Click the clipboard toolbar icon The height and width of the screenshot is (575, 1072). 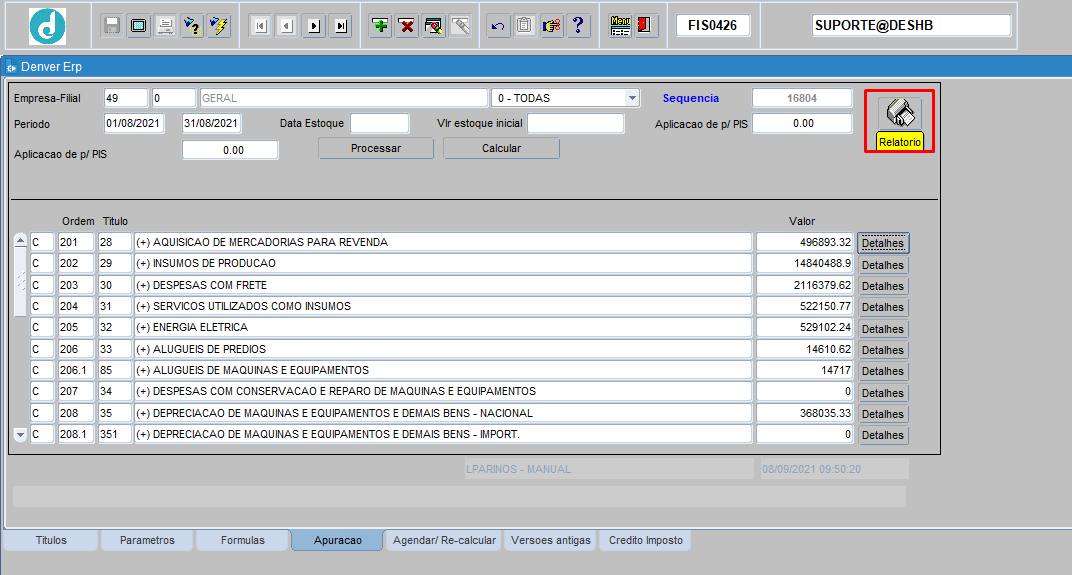[x=524, y=26]
